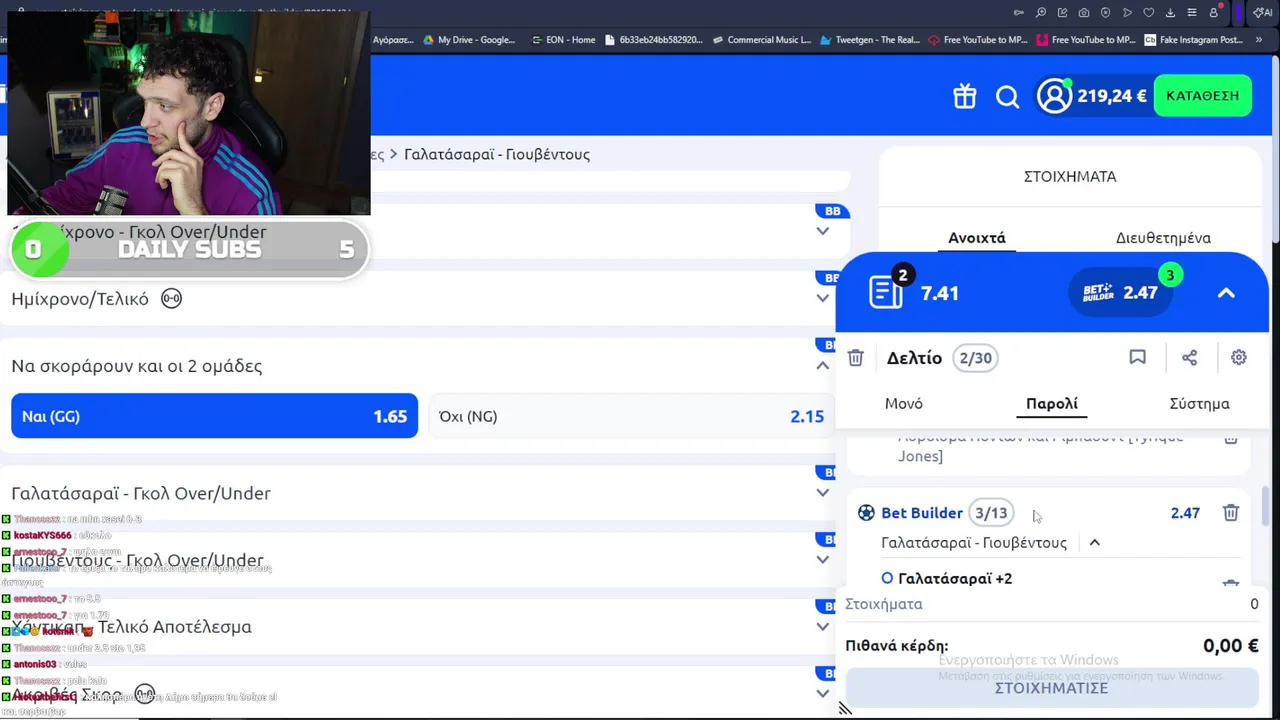Screen dimensions: 1280x720
Task: Click the ΣΤΟΙΧΗΜΑΤΙΣΕ place bet button
Action: tap(1052, 688)
